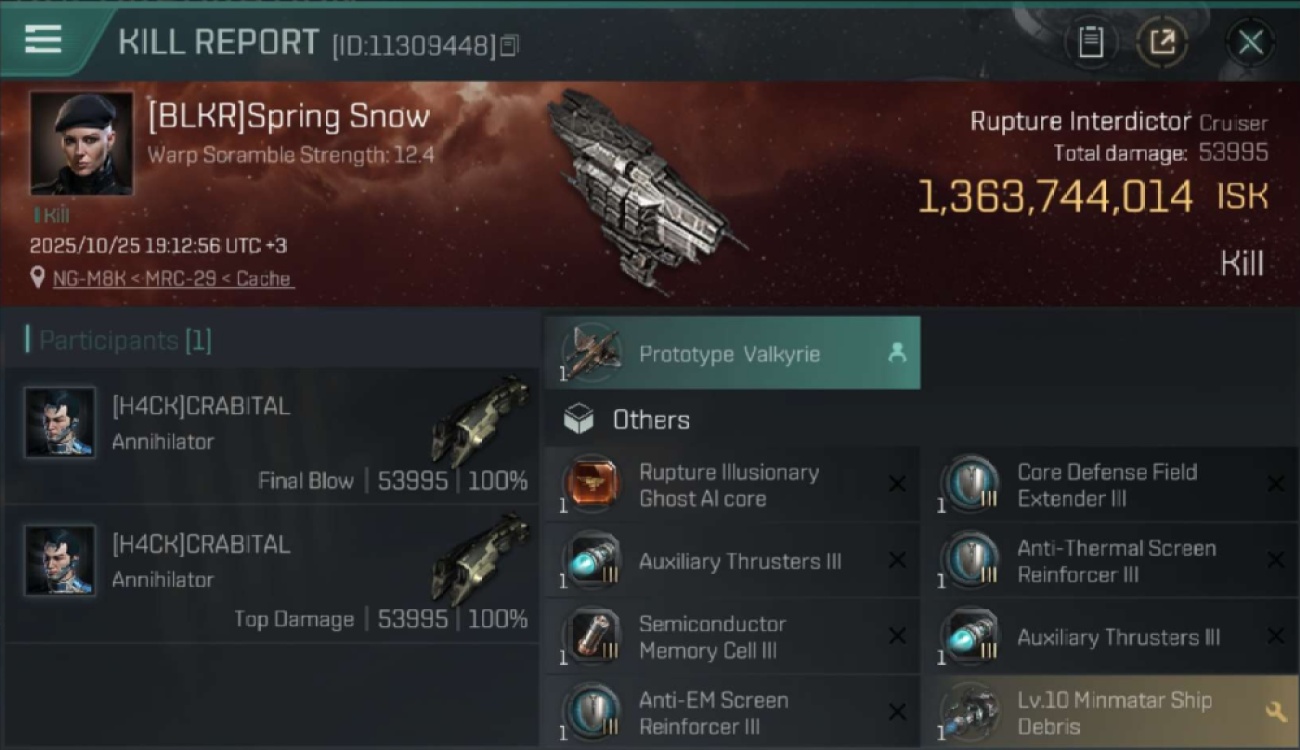Close the kill report panel
1300x750 pixels.
tap(1250, 42)
